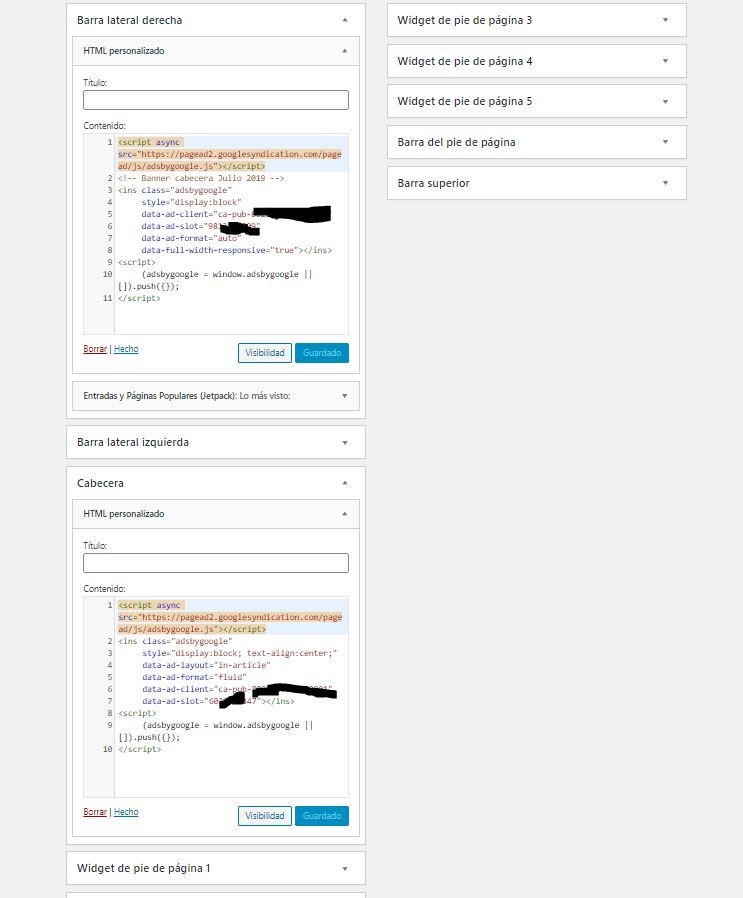Click the data-ad-layout="in-article" code line
The width and height of the screenshot is (743, 898).
coord(206,665)
